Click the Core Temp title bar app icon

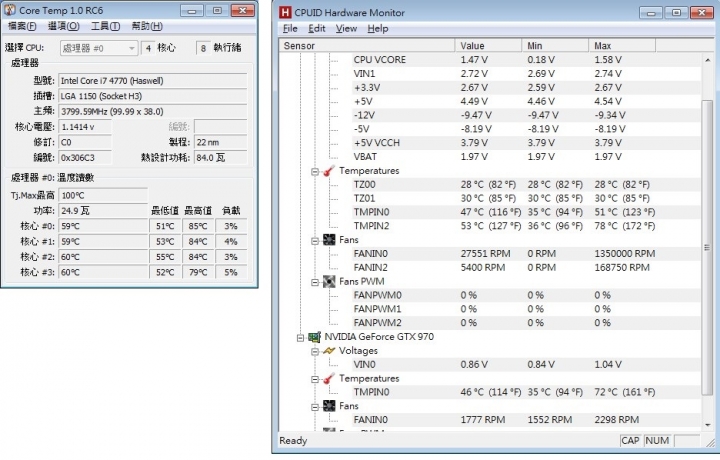[x=9, y=10]
